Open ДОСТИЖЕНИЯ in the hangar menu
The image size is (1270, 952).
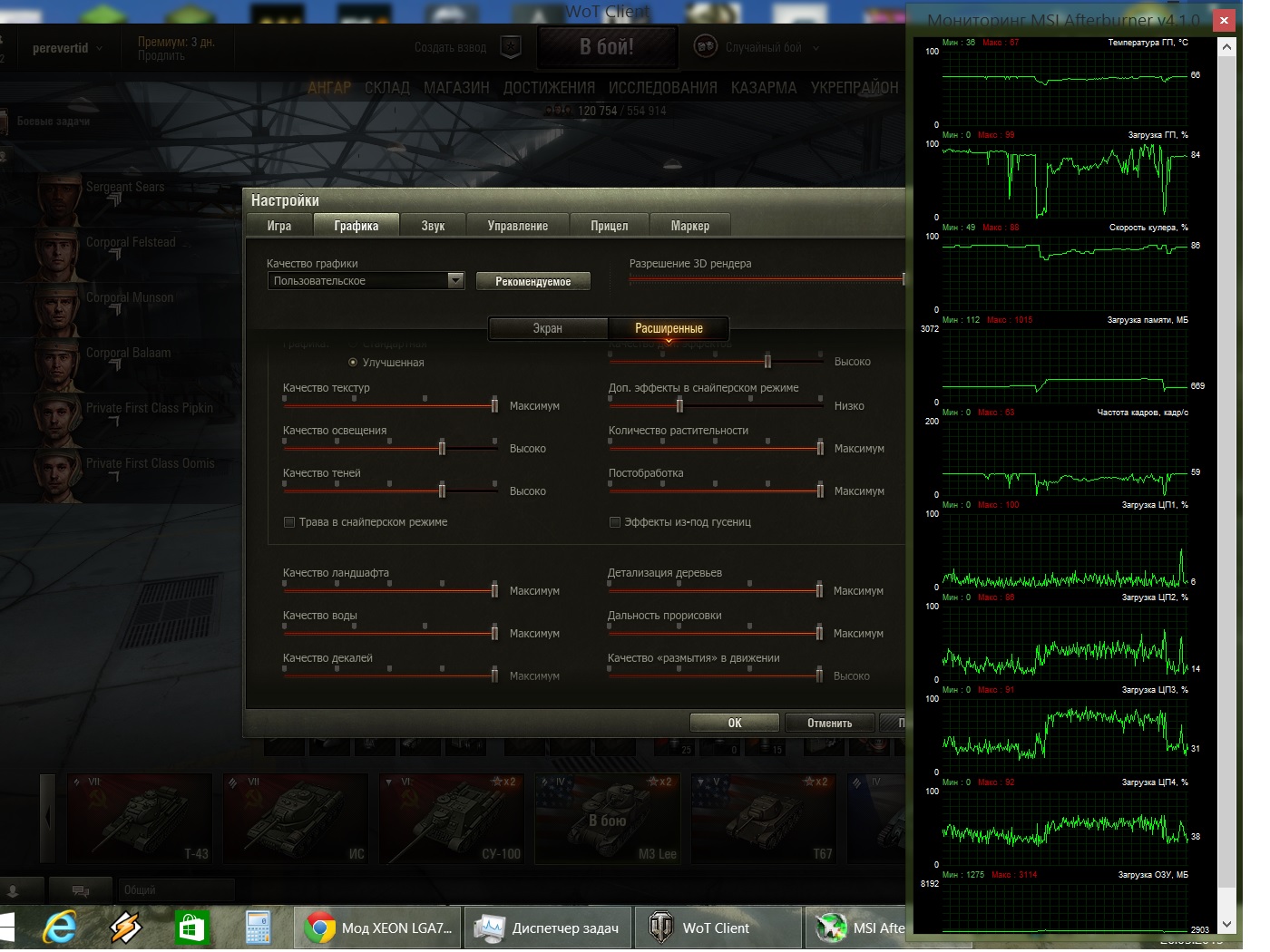tap(549, 88)
